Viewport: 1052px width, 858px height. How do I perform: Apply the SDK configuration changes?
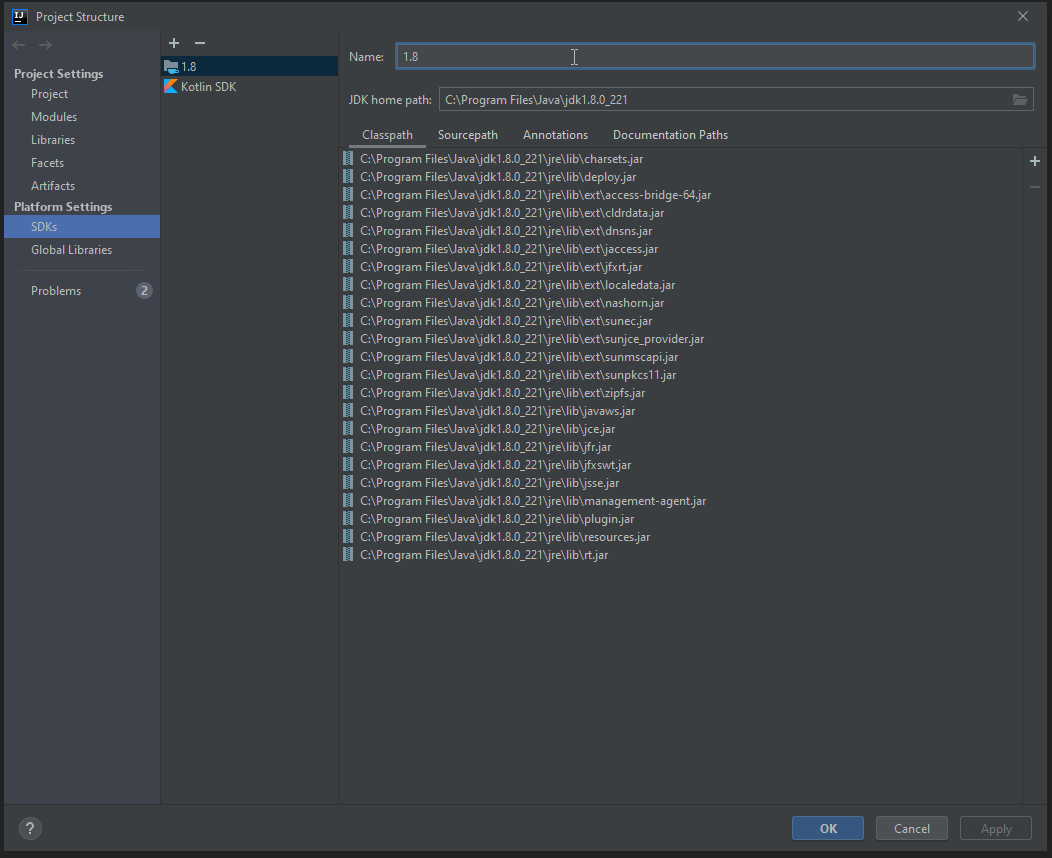(x=995, y=828)
